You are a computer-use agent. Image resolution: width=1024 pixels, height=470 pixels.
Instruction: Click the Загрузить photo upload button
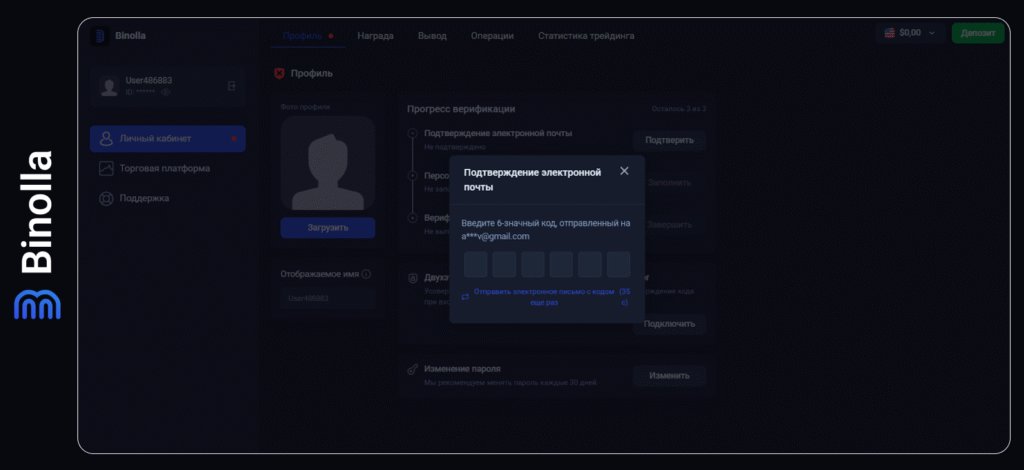[328, 227]
